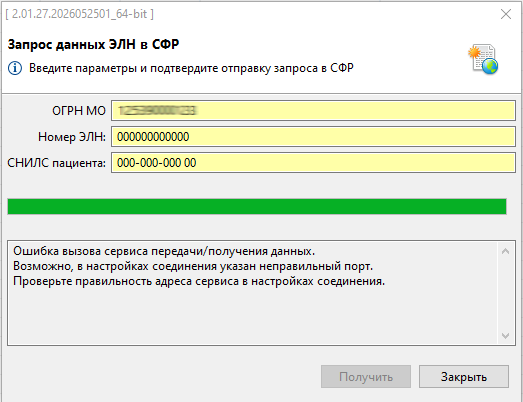Click the green progress bar
The image size is (523, 402).
257,206
